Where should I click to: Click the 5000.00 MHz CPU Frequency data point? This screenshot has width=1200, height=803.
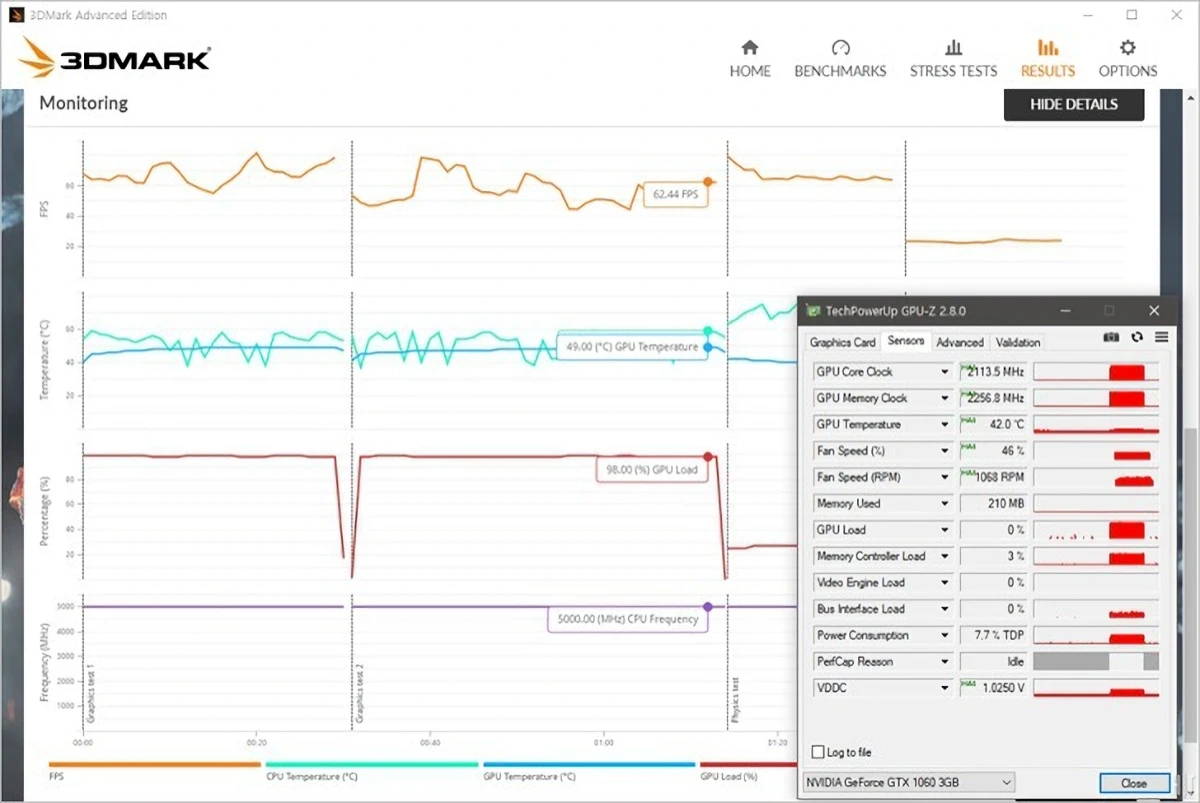coord(708,607)
